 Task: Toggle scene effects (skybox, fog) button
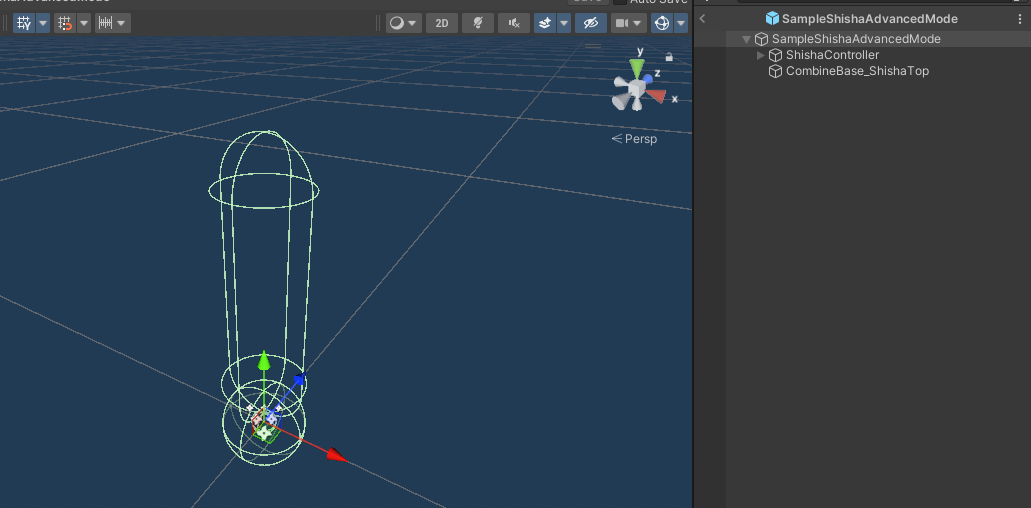(x=544, y=24)
